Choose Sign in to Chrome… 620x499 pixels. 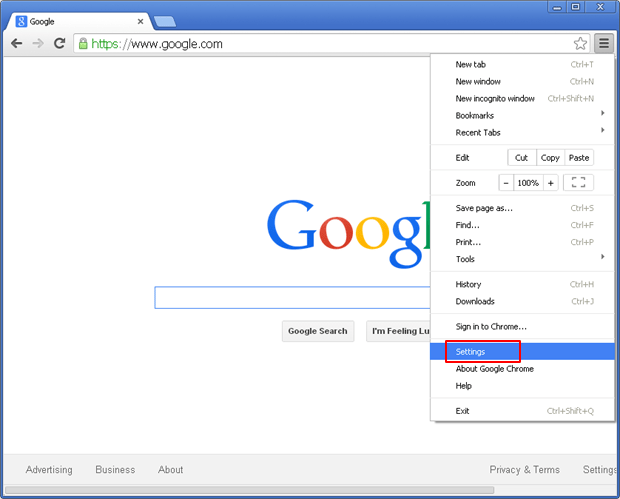tap(523, 327)
